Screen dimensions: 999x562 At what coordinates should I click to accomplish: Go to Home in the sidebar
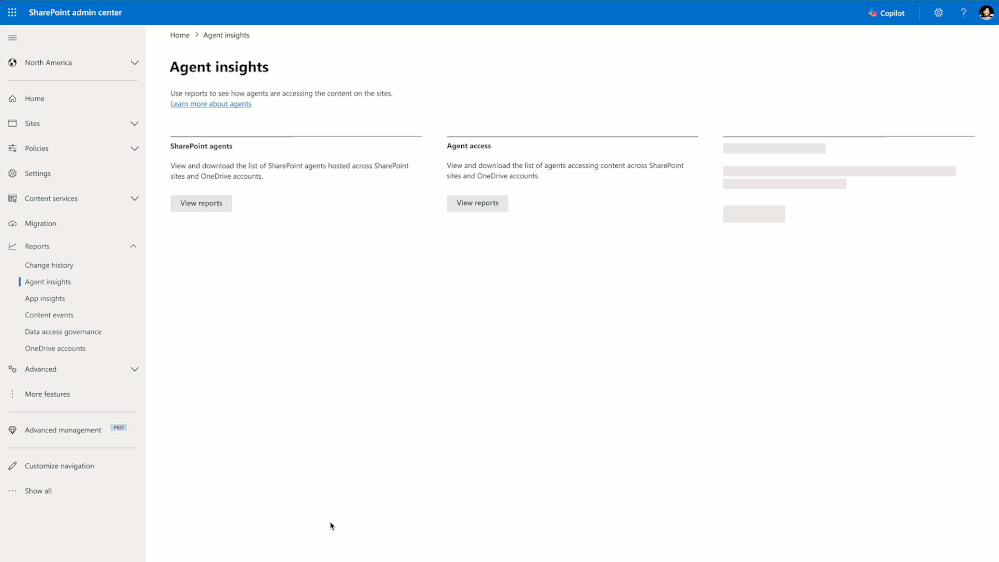[34, 99]
